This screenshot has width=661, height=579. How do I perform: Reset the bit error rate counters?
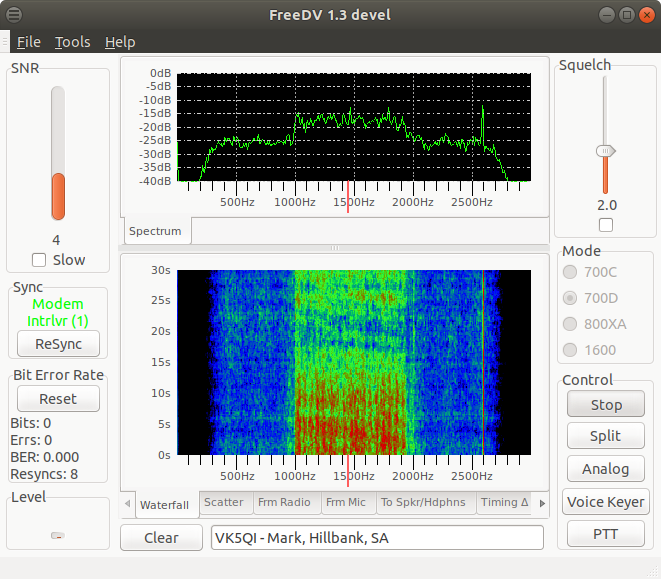click(58, 399)
